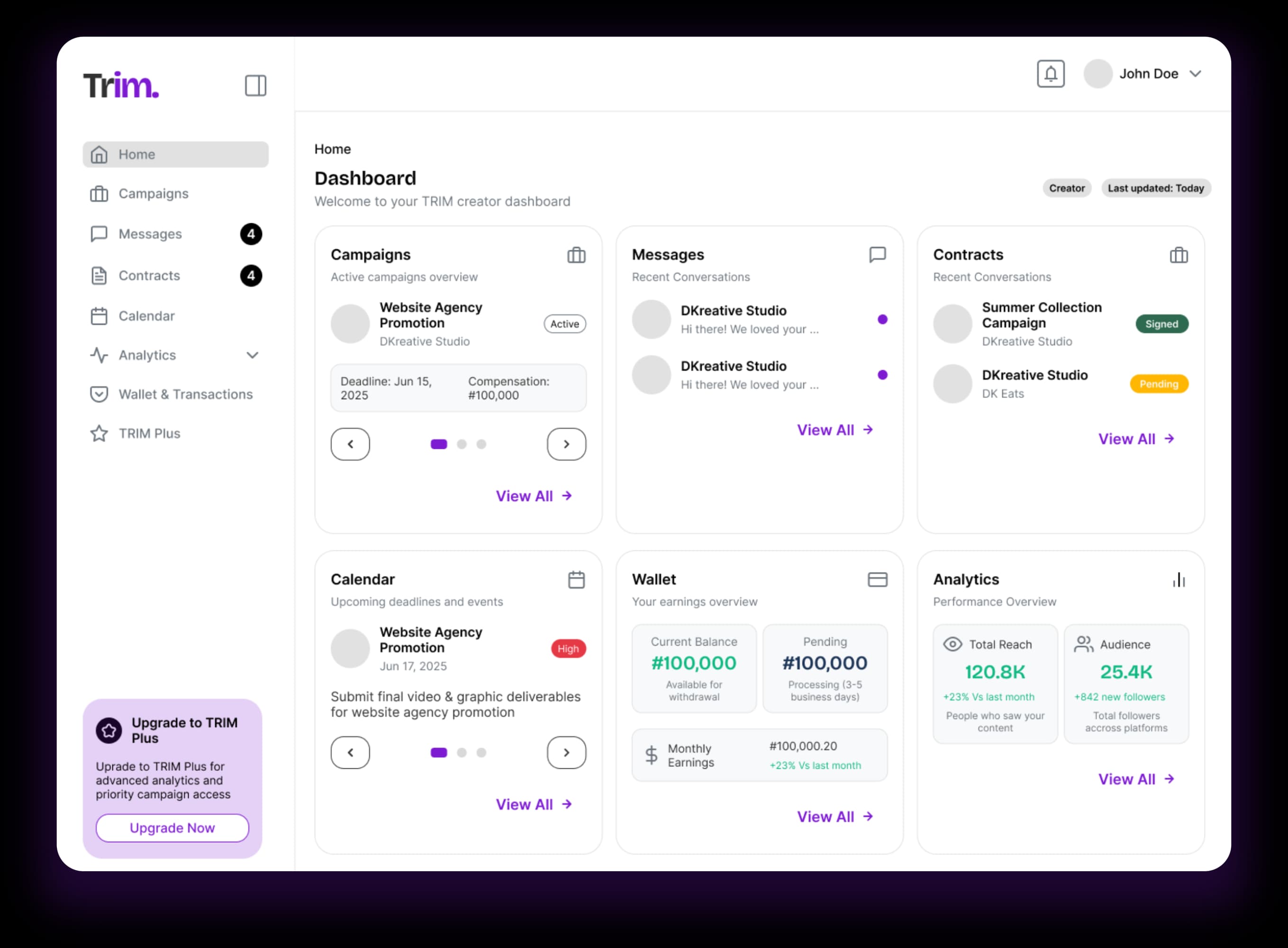The image size is (1288, 948).
Task: Collapse the sidebar with panel icon
Action: pos(255,85)
